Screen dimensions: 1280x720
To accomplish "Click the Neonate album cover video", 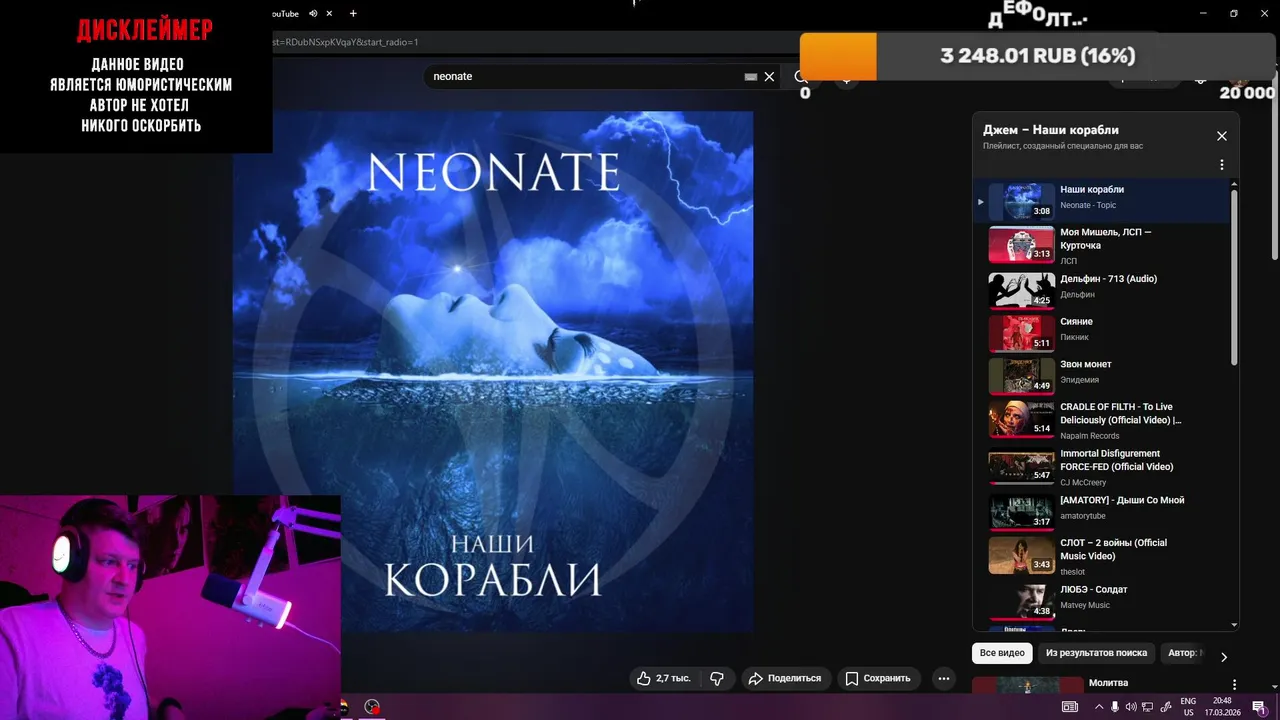I will [x=493, y=371].
